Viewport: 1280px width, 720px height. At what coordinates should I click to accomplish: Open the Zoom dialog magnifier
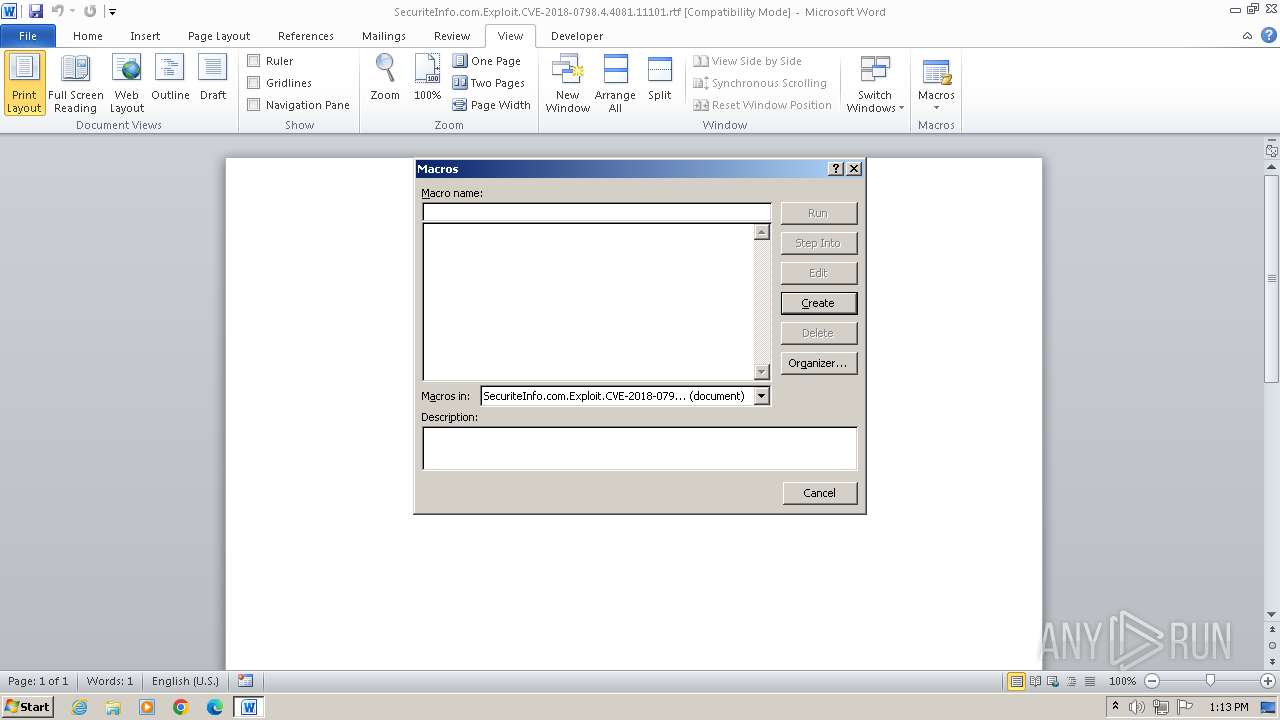pyautogui.click(x=385, y=78)
